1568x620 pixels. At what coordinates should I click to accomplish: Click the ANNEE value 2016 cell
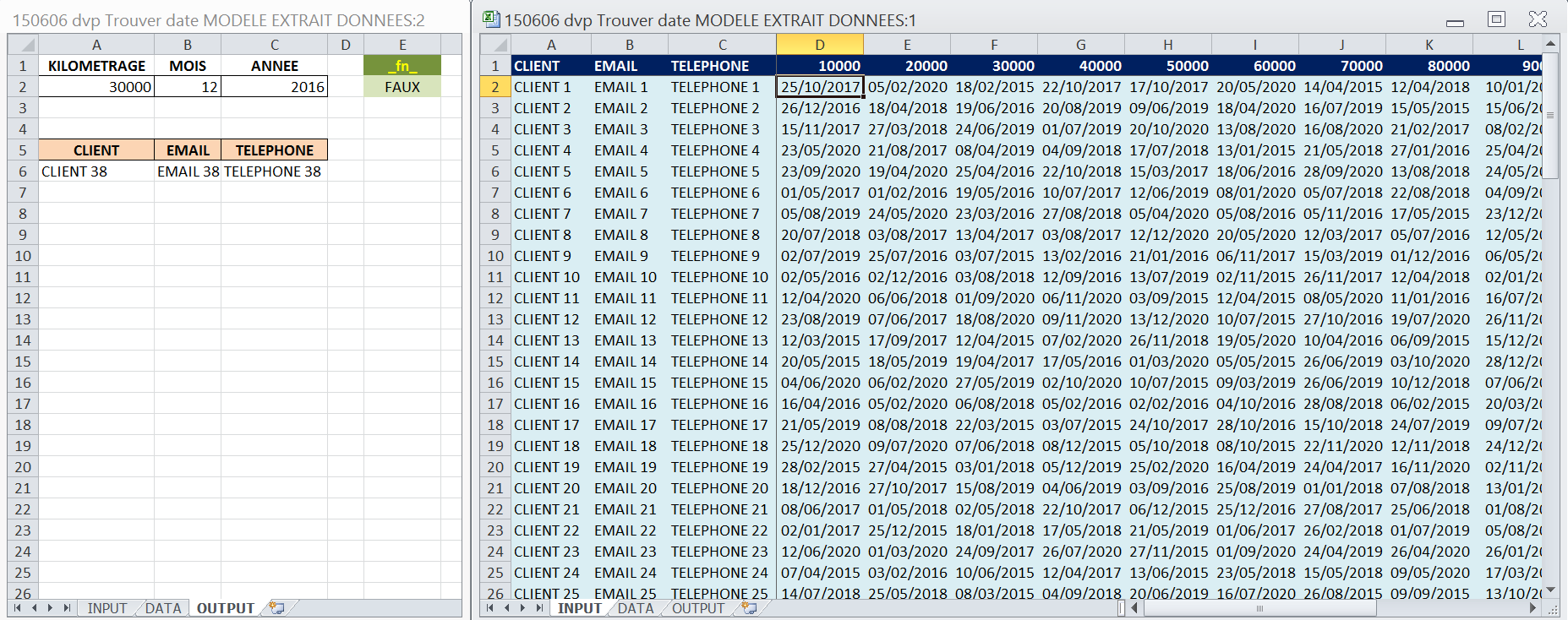(275, 87)
